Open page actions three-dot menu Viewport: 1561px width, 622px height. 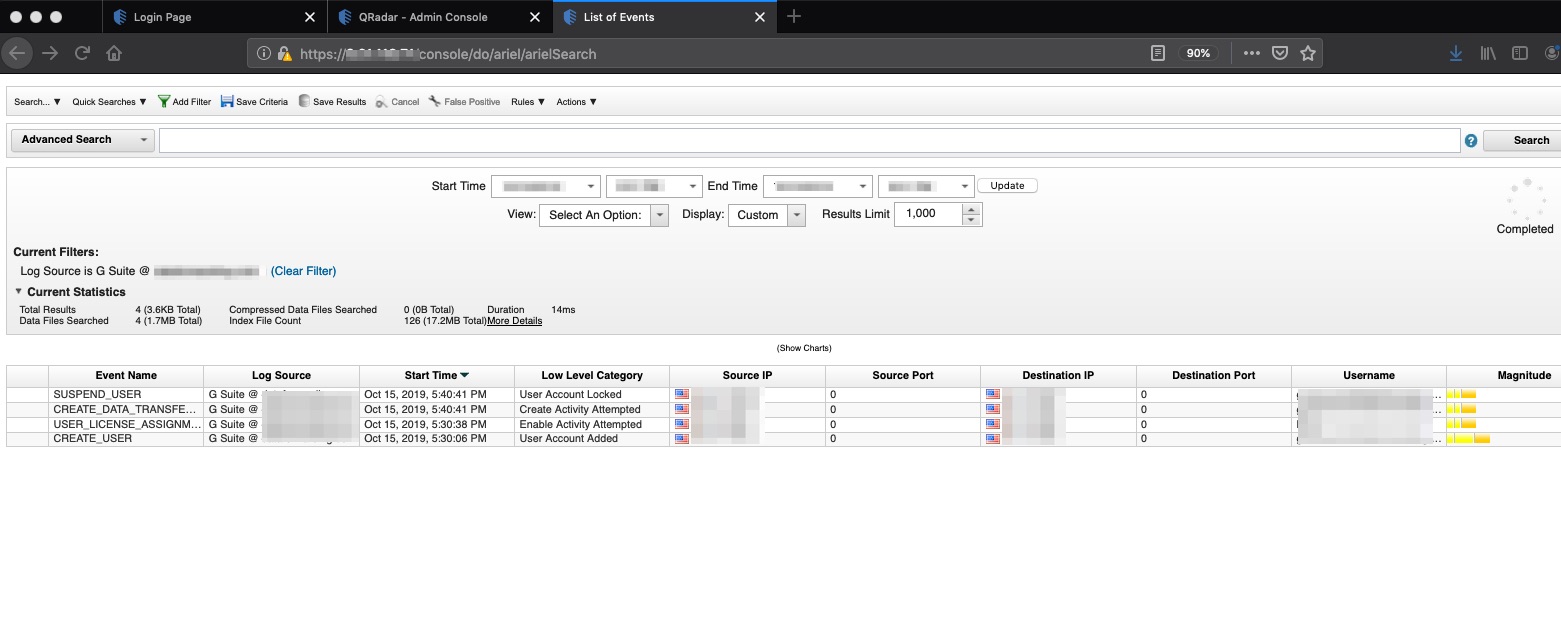[x=1252, y=53]
